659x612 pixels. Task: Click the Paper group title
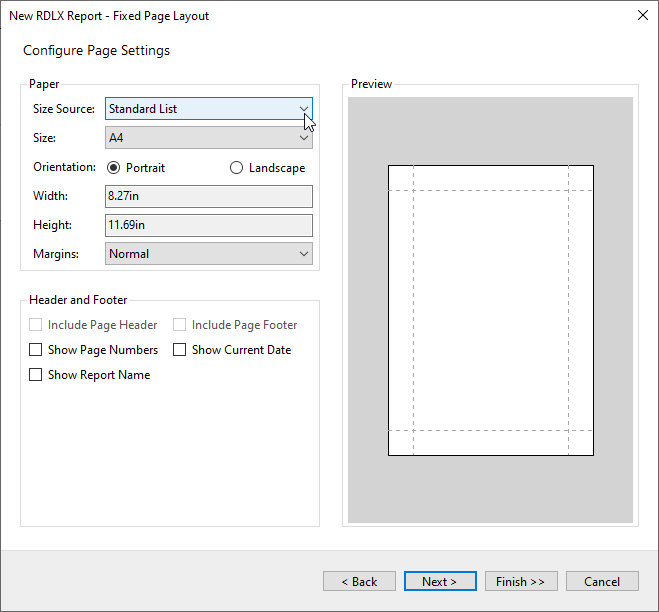point(44,84)
